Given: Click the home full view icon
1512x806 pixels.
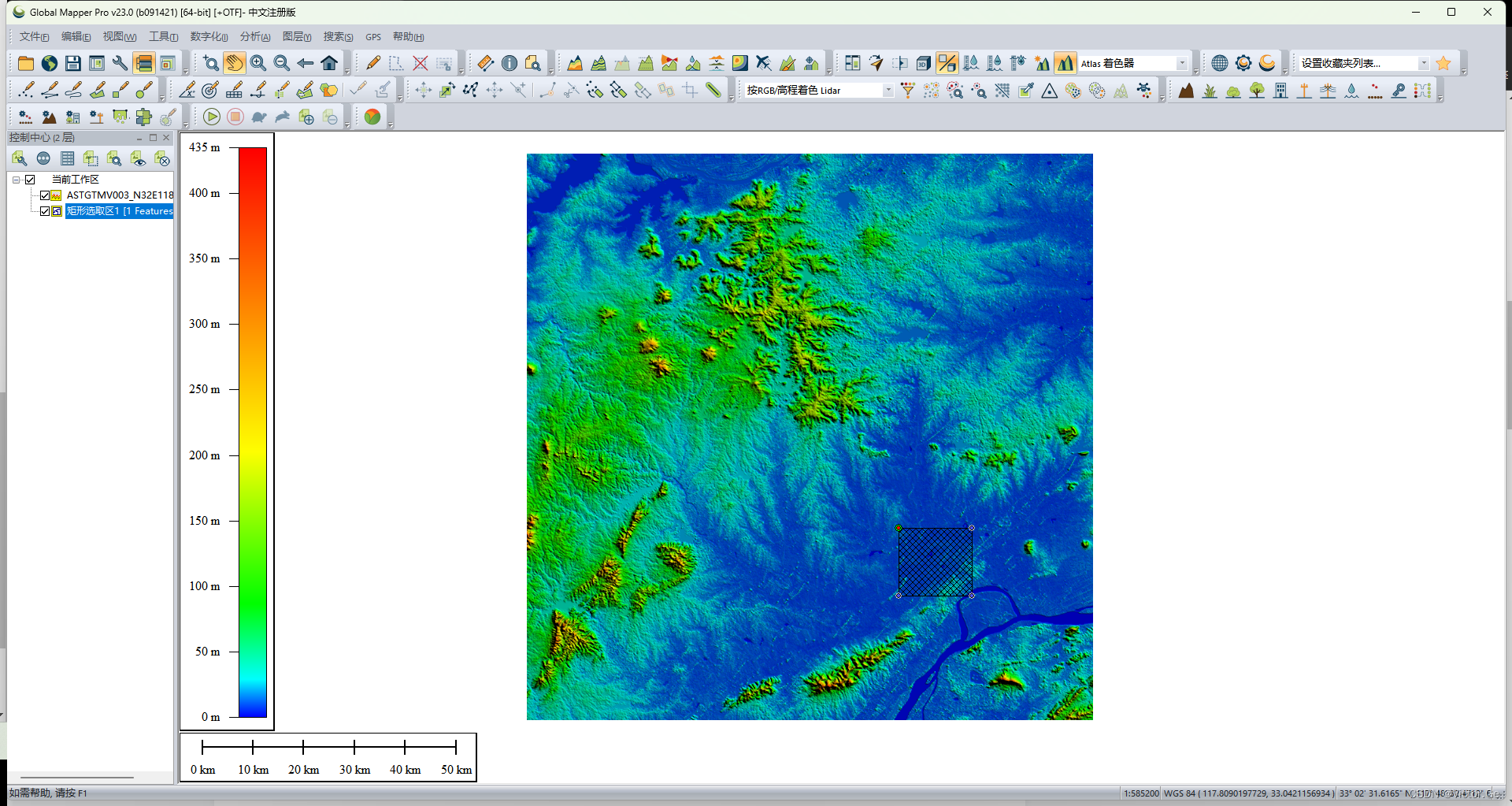Looking at the screenshot, I should tap(329, 63).
